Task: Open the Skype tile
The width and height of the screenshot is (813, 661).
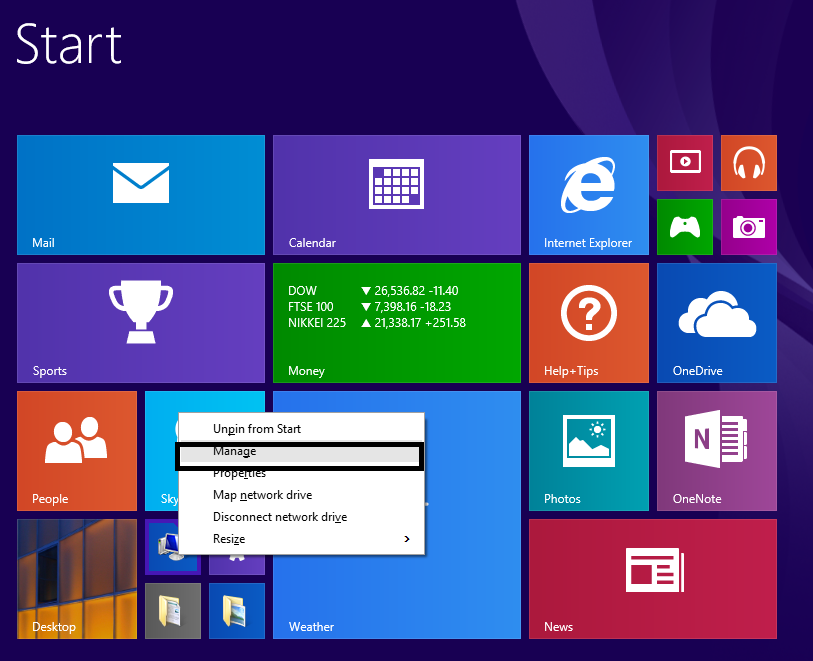Action: click(161, 451)
